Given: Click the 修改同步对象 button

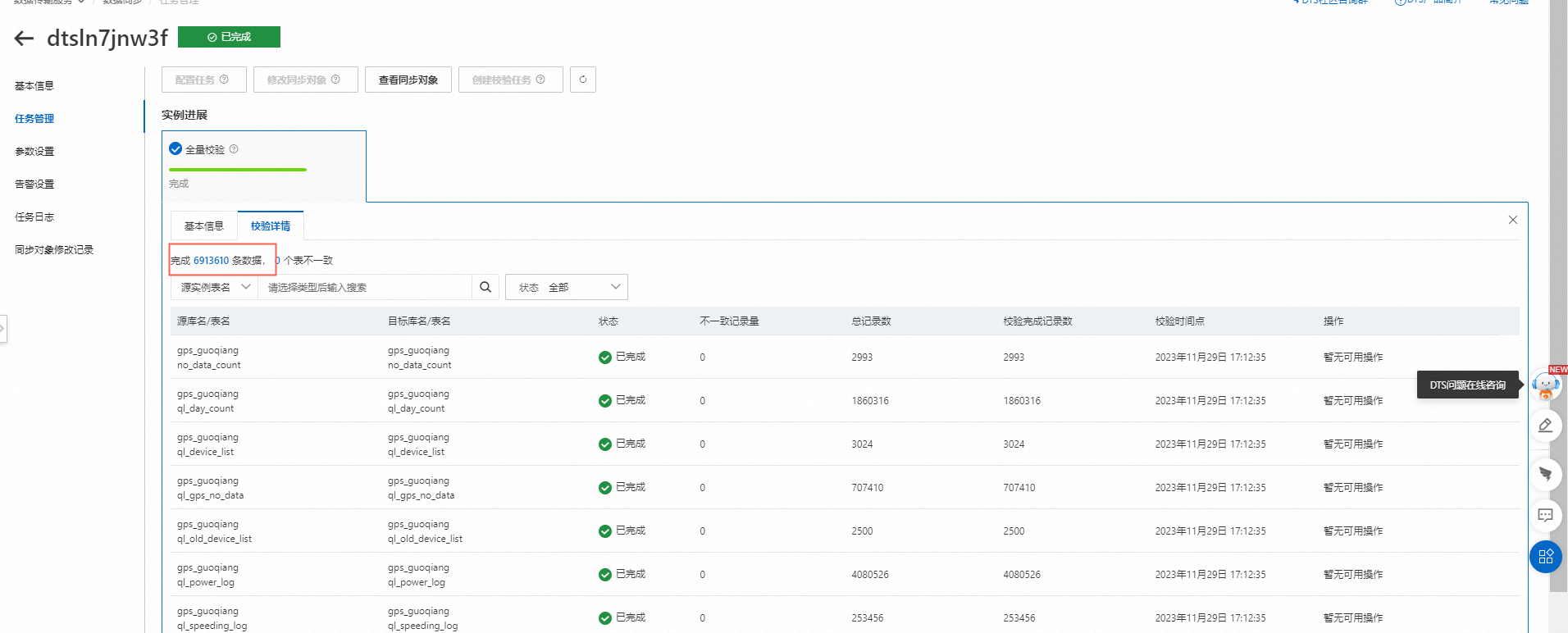Looking at the screenshot, I should [306, 80].
